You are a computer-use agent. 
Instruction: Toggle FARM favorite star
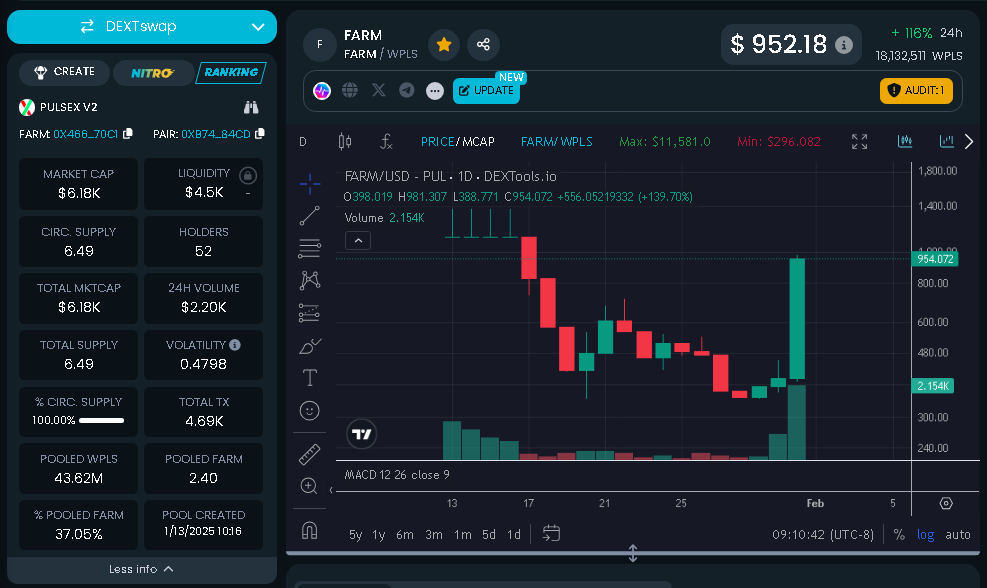pyautogui.click(x=444, y=45)
